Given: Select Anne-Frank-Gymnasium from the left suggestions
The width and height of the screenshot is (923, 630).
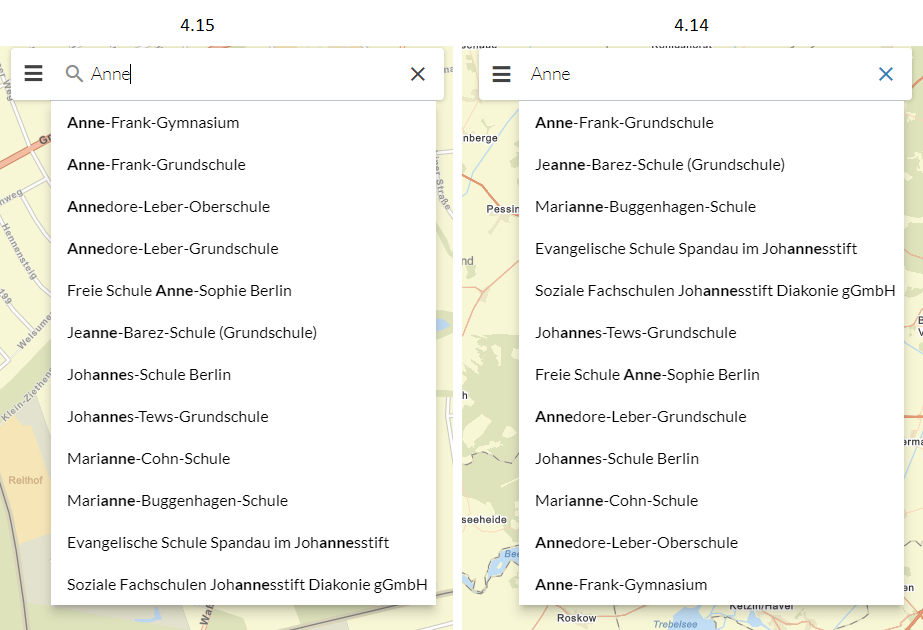Looking at the screenshot, I should click(x=154, y=122).
